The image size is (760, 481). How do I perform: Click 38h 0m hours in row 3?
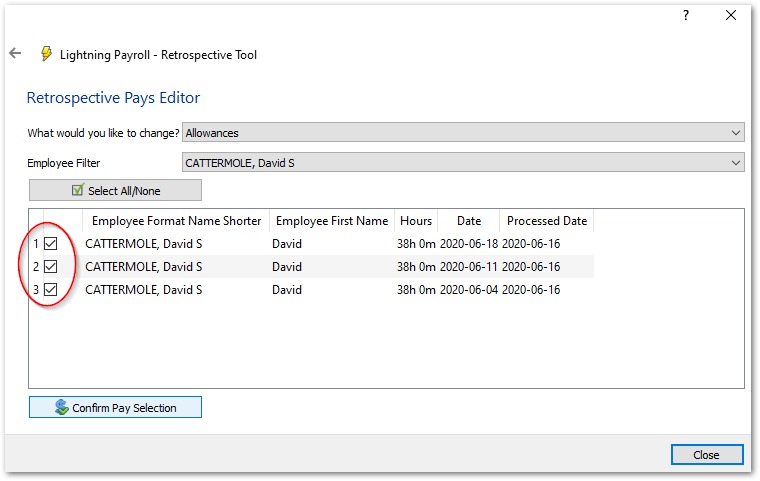coord(416,289)
